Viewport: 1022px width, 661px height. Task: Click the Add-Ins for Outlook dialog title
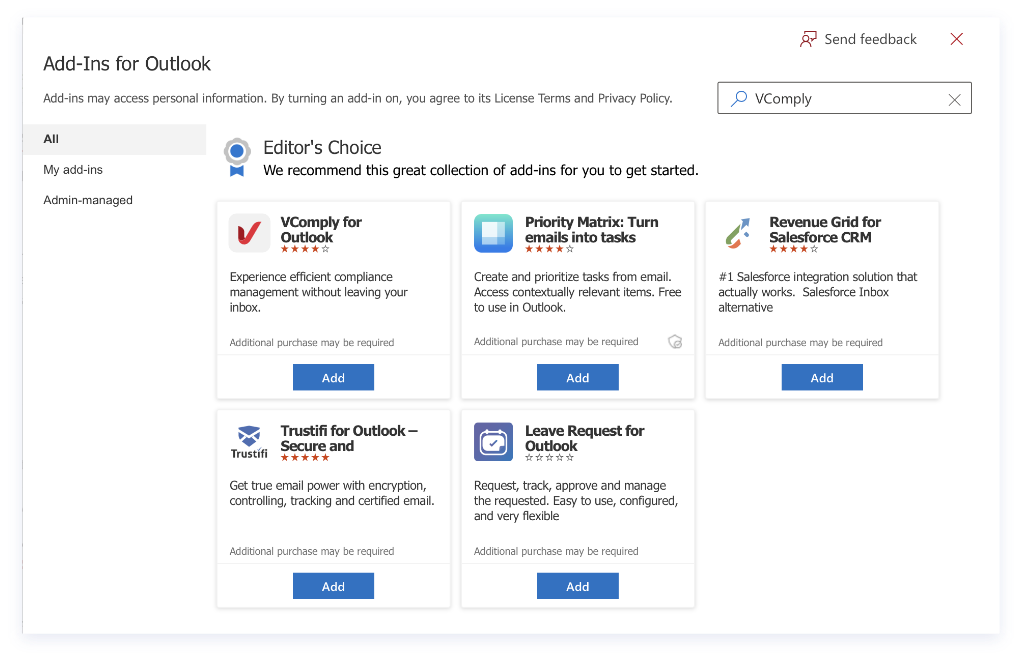click(127, 64)
